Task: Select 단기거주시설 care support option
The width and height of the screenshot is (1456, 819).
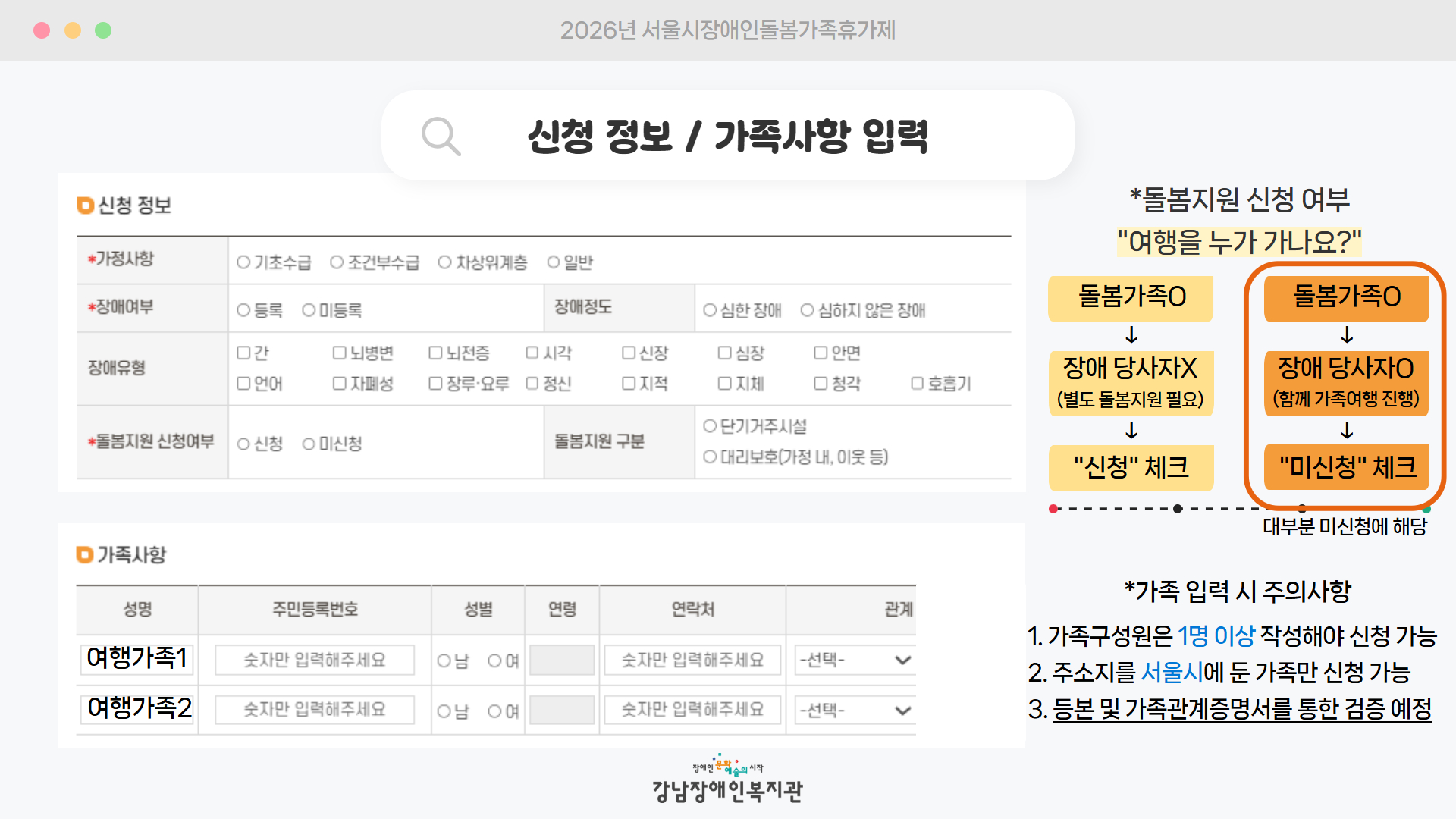Action: [710, 426]
